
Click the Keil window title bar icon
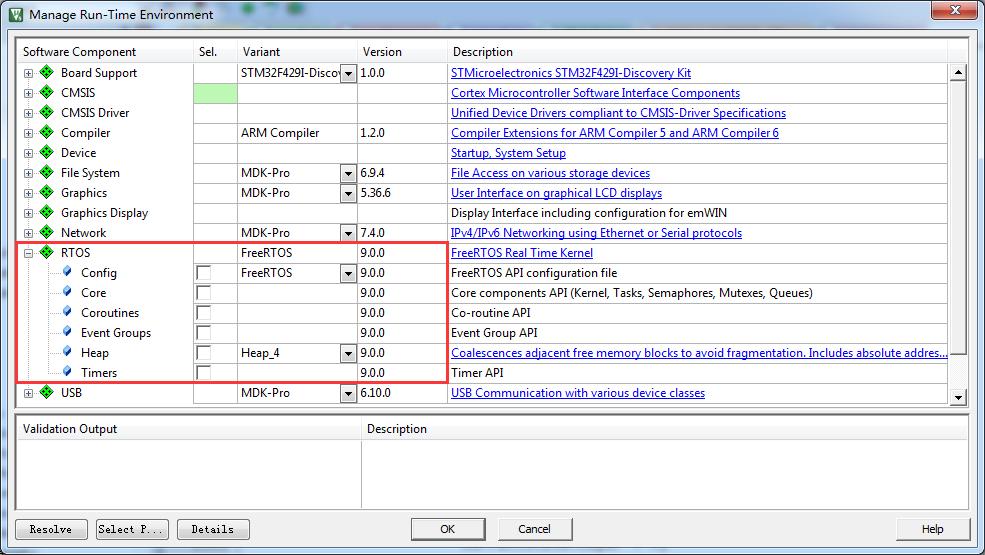(x=16, y=14)
